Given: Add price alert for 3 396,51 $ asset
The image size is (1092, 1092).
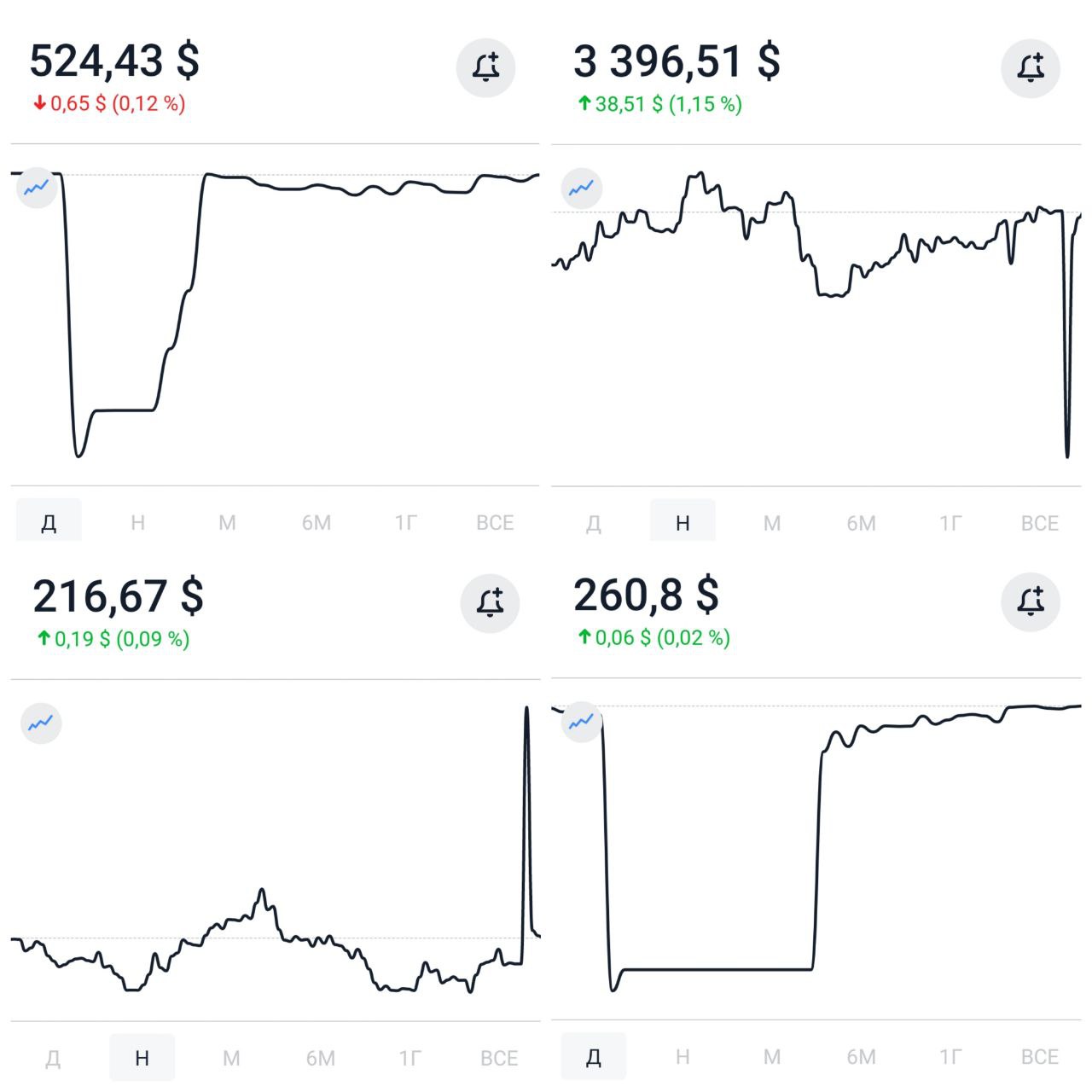Looking at the screenshot, I should pyautogui.click(x=1031, y=67).
